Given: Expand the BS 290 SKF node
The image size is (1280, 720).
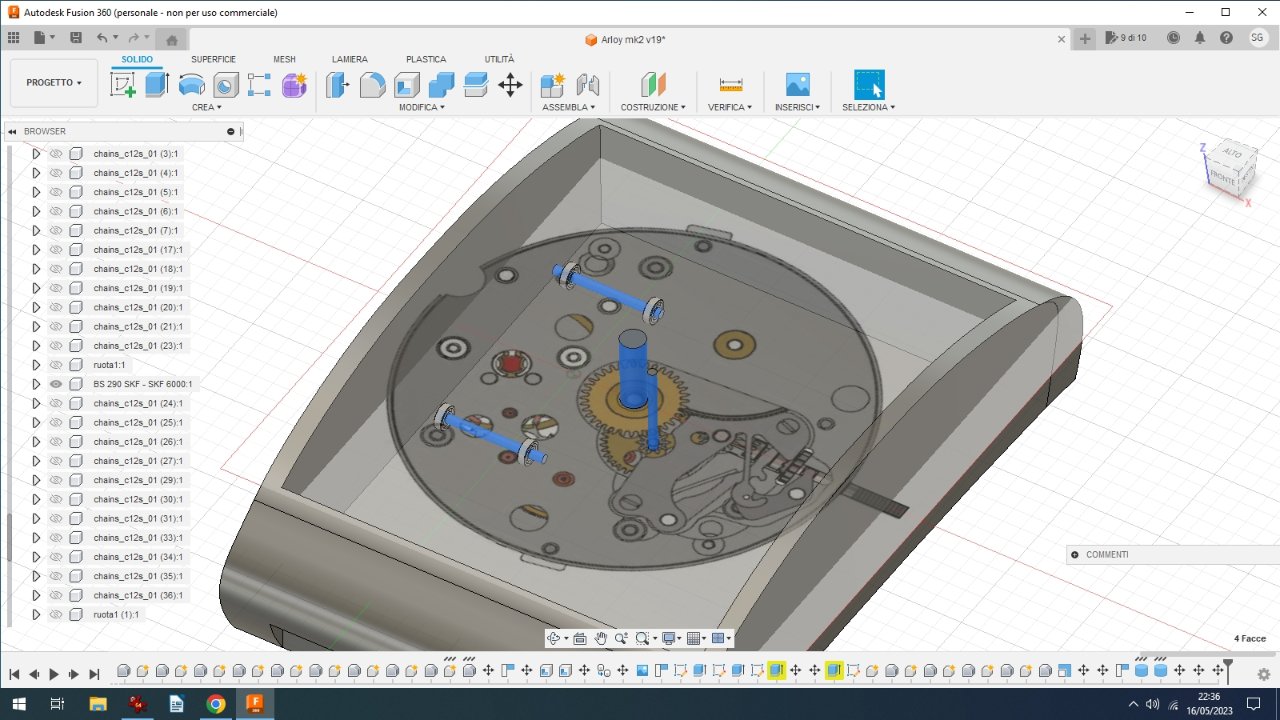Looking at the screenshot, I should 36,384.
